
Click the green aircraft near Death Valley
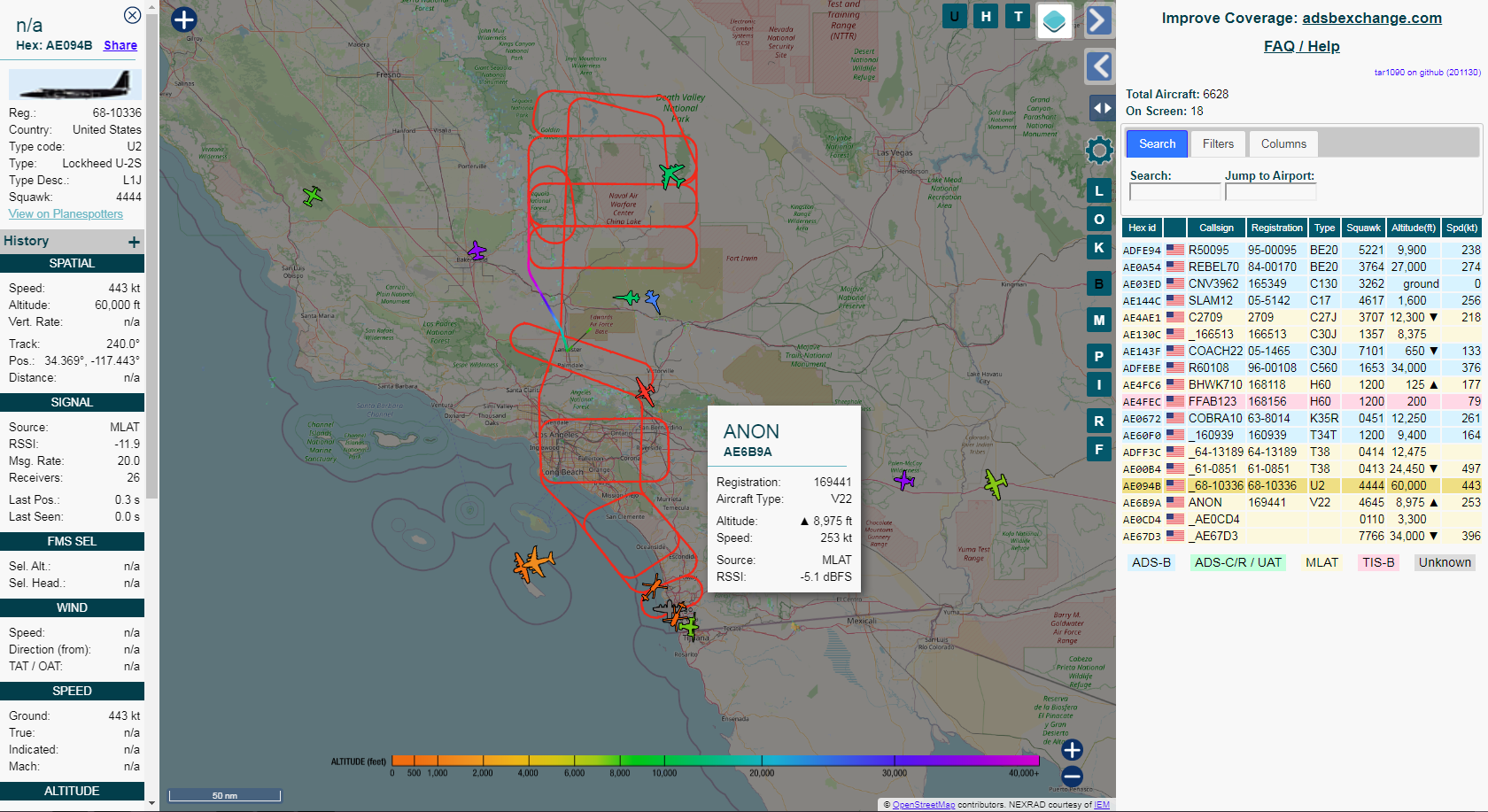point(672,174)
